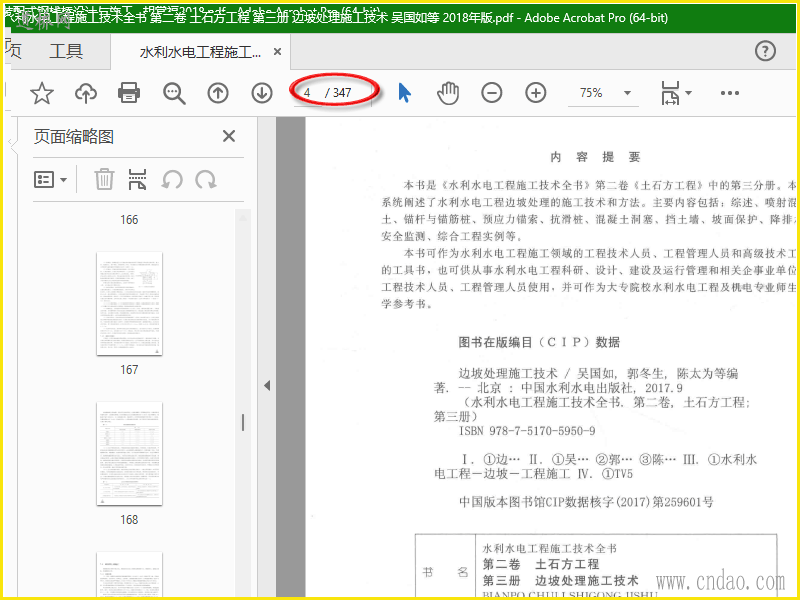Add current file to starred favorites

(42, 93)
